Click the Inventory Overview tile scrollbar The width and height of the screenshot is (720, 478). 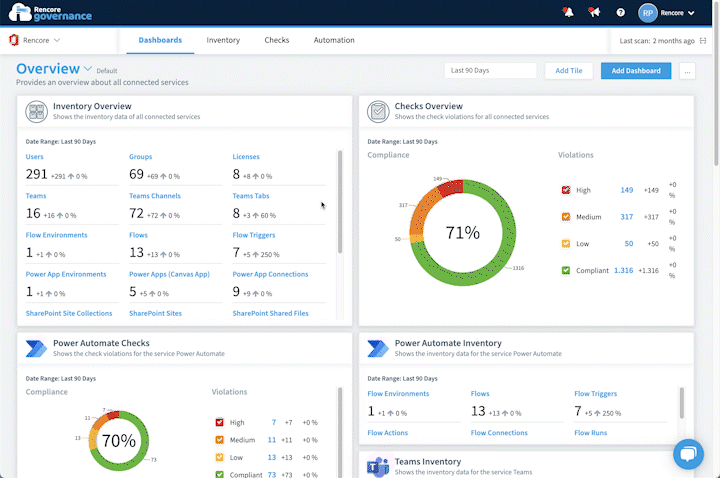click(340, 202)
